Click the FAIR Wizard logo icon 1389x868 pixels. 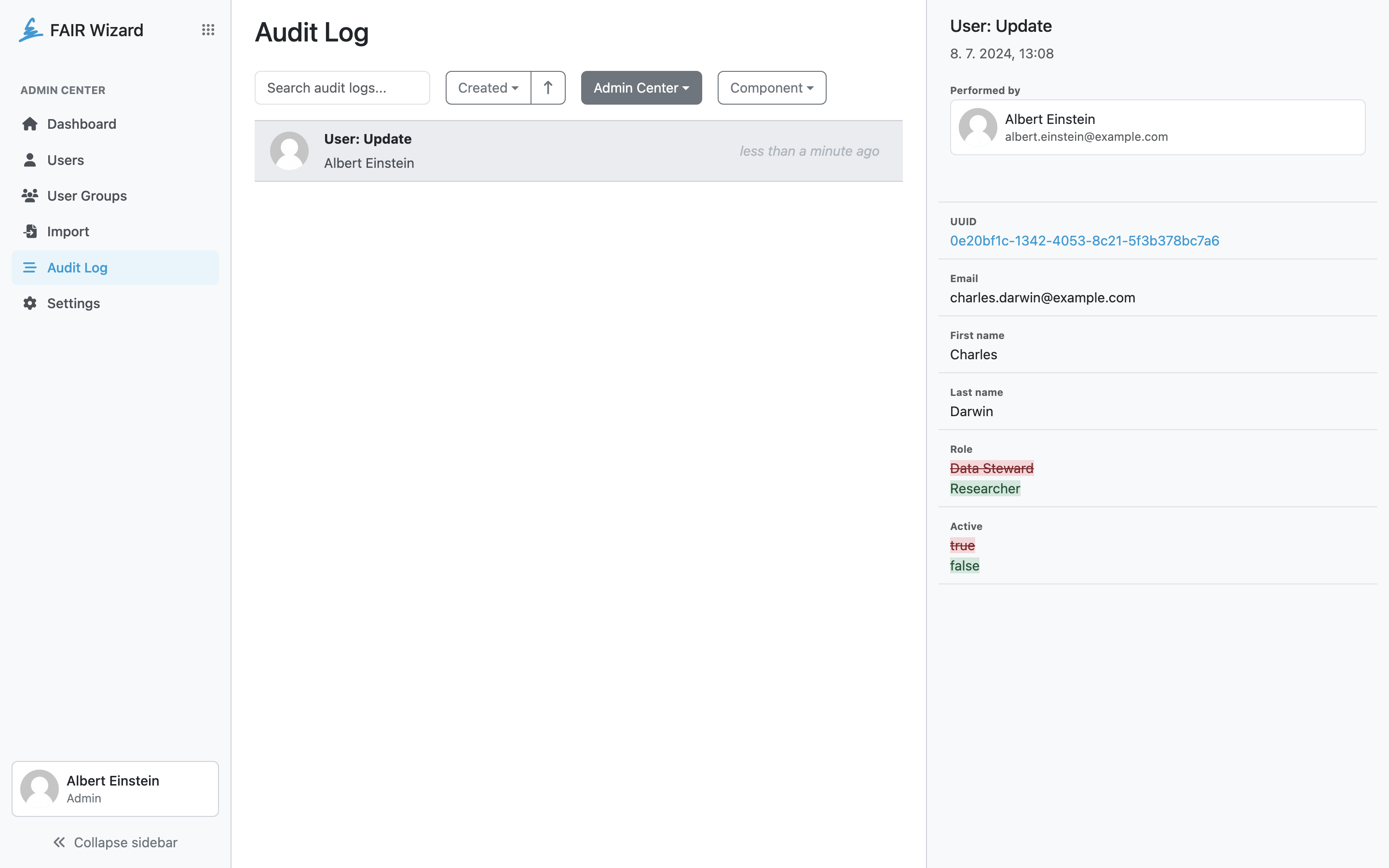click(30, 30)
